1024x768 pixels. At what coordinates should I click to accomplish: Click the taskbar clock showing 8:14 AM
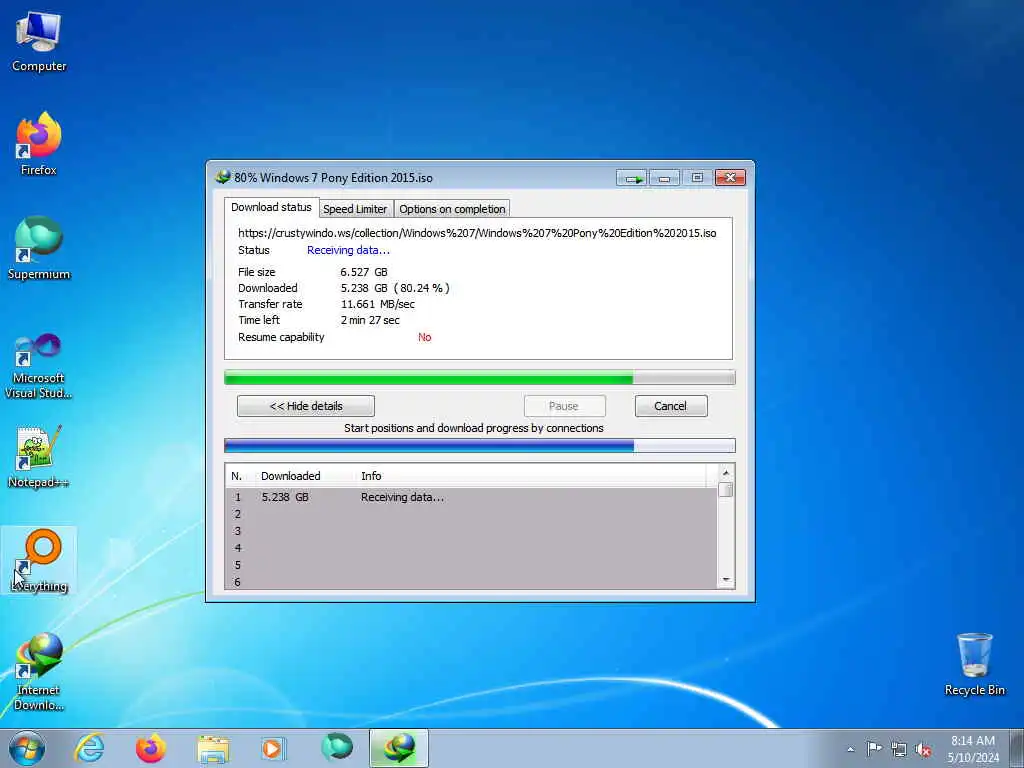click(973, 749)
